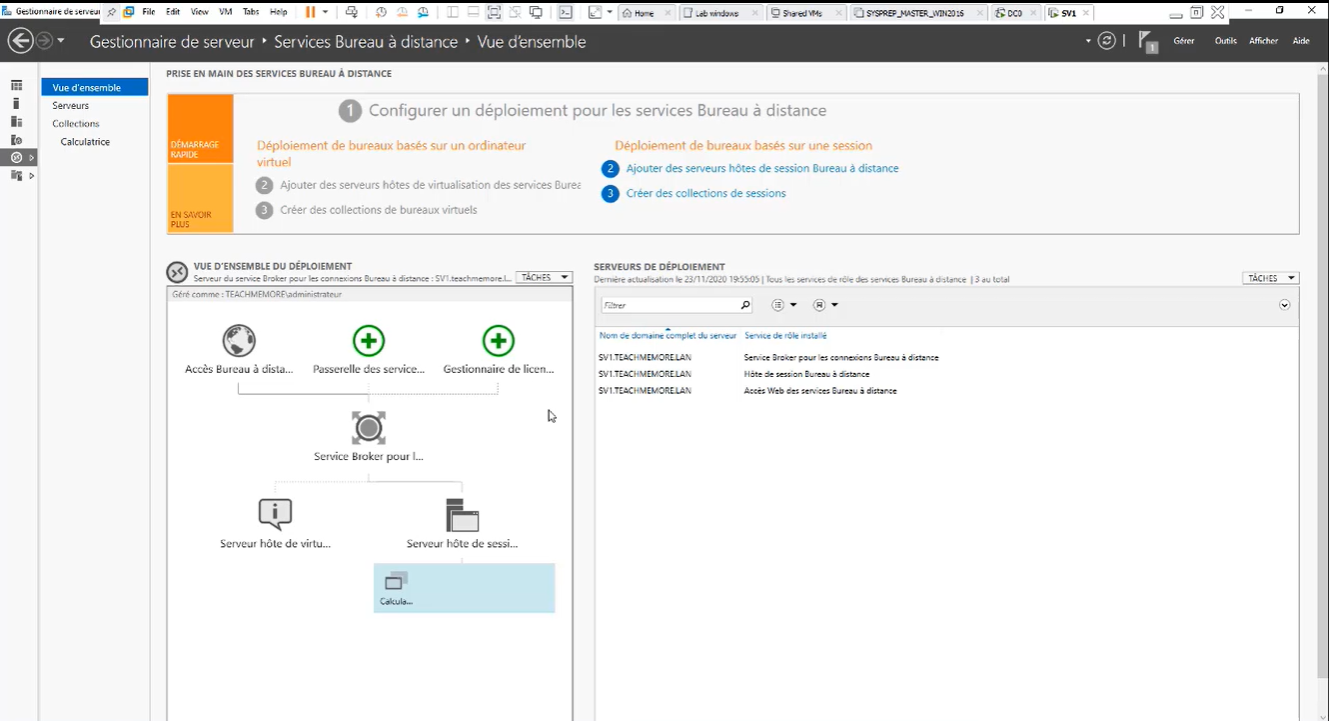Select the Service Broker node in deployment overview
The image size is (1329, 721).
pyautogui.click(x=368, y=427)
